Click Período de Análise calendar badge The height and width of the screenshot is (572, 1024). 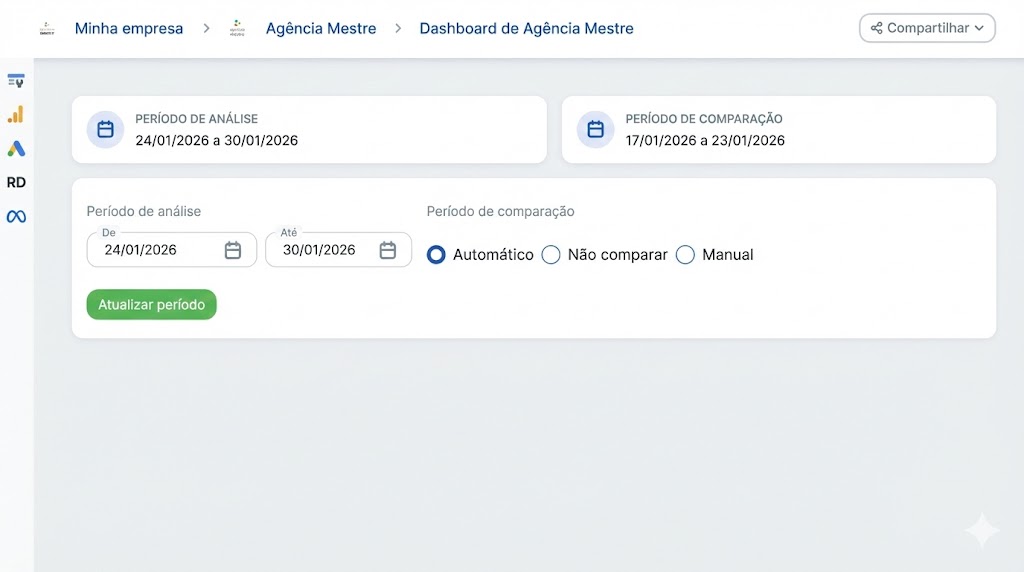coord(105,129)
